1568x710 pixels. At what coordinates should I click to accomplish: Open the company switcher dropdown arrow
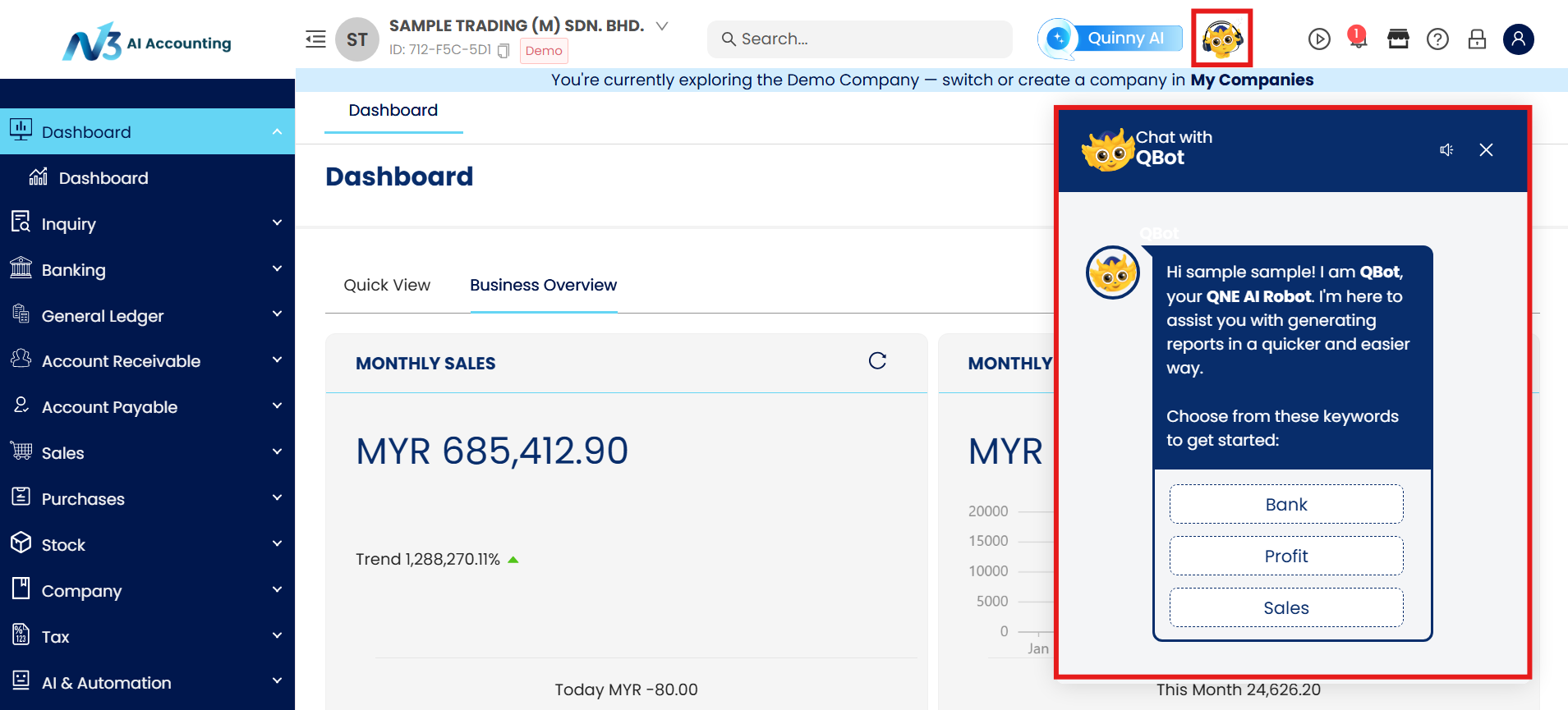(662, 26)
